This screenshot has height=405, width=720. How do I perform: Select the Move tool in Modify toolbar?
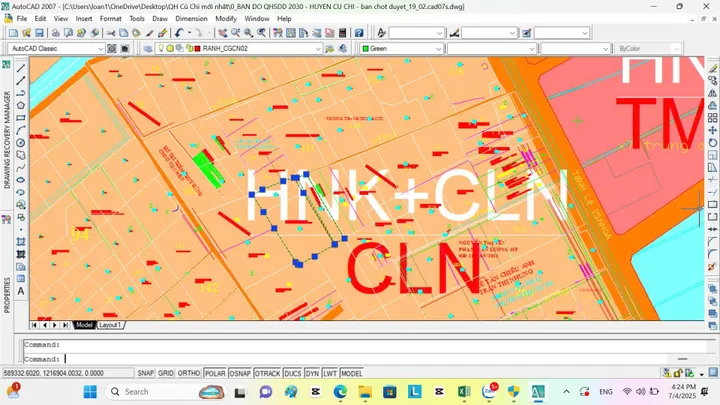(x=712, y=130)
